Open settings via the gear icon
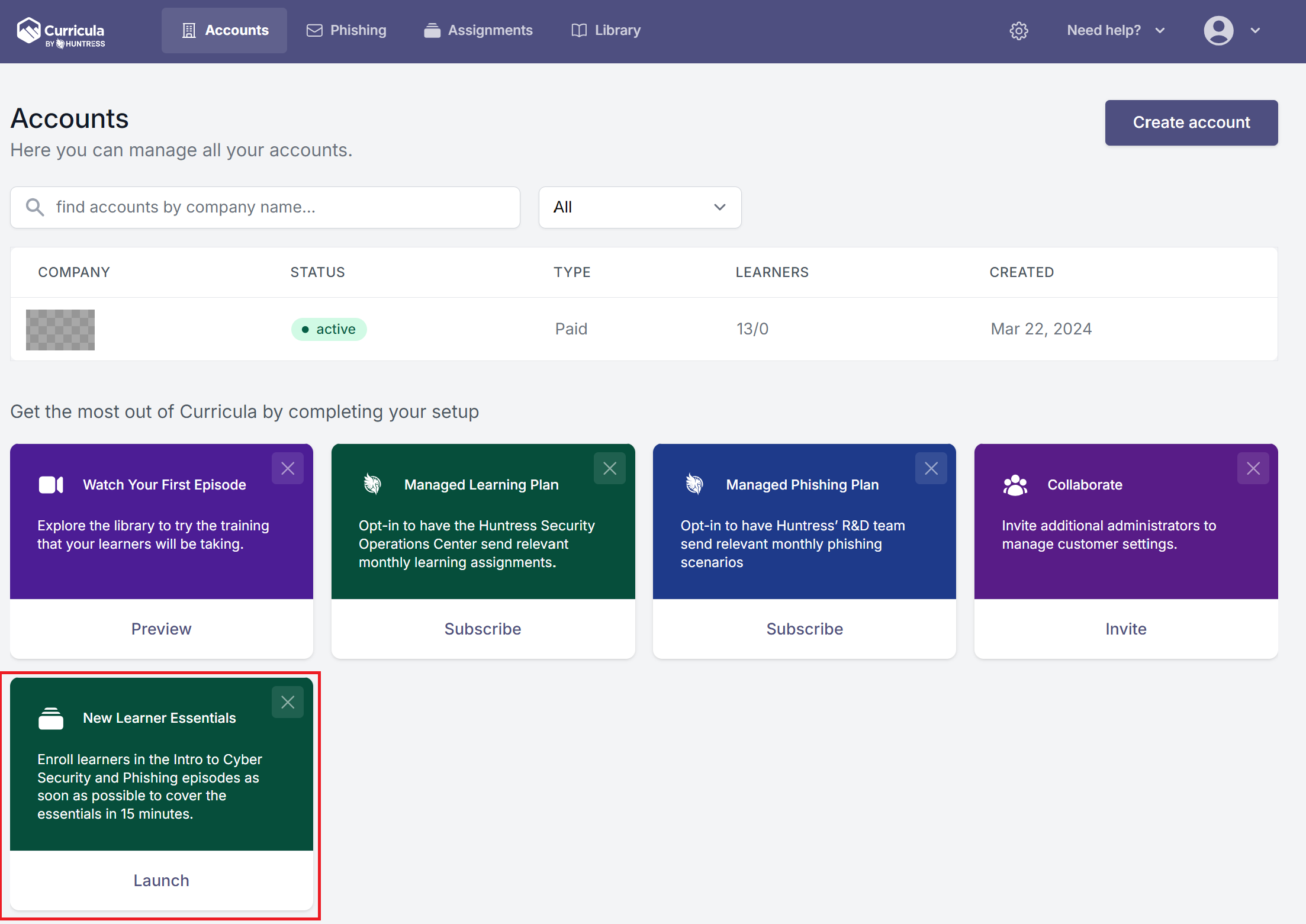Image resolution: width=1306 pixels, height=924 pixels. pos(1019,31)
